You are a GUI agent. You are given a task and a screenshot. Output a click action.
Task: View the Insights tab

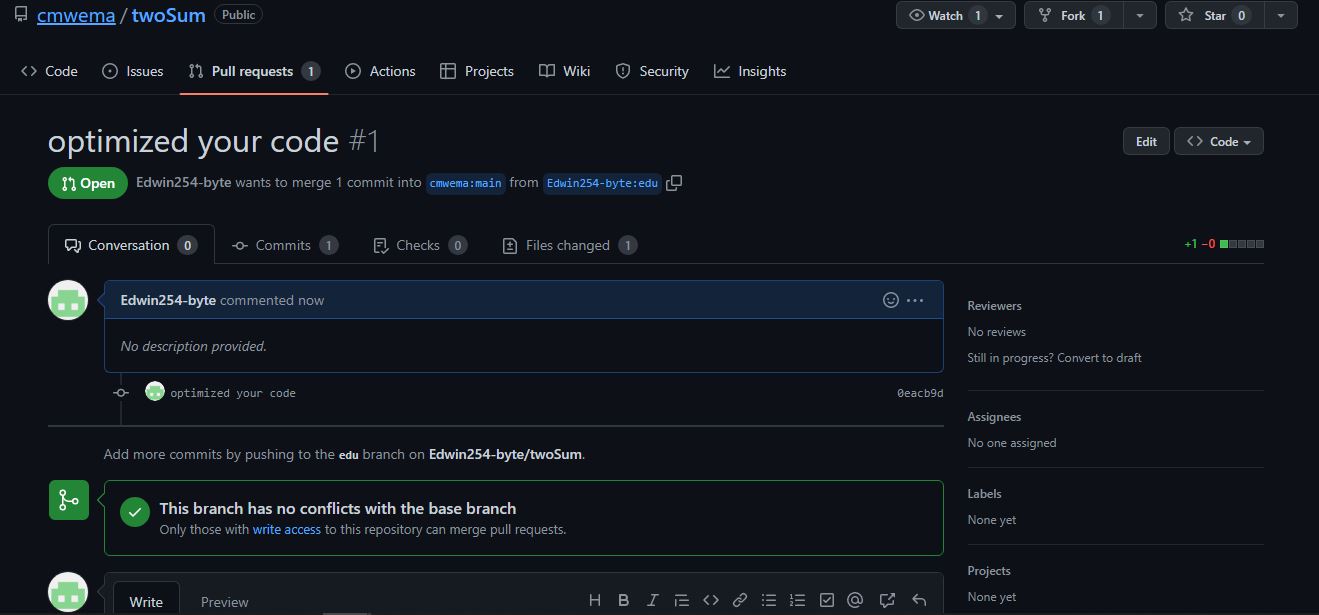(750, 71)
